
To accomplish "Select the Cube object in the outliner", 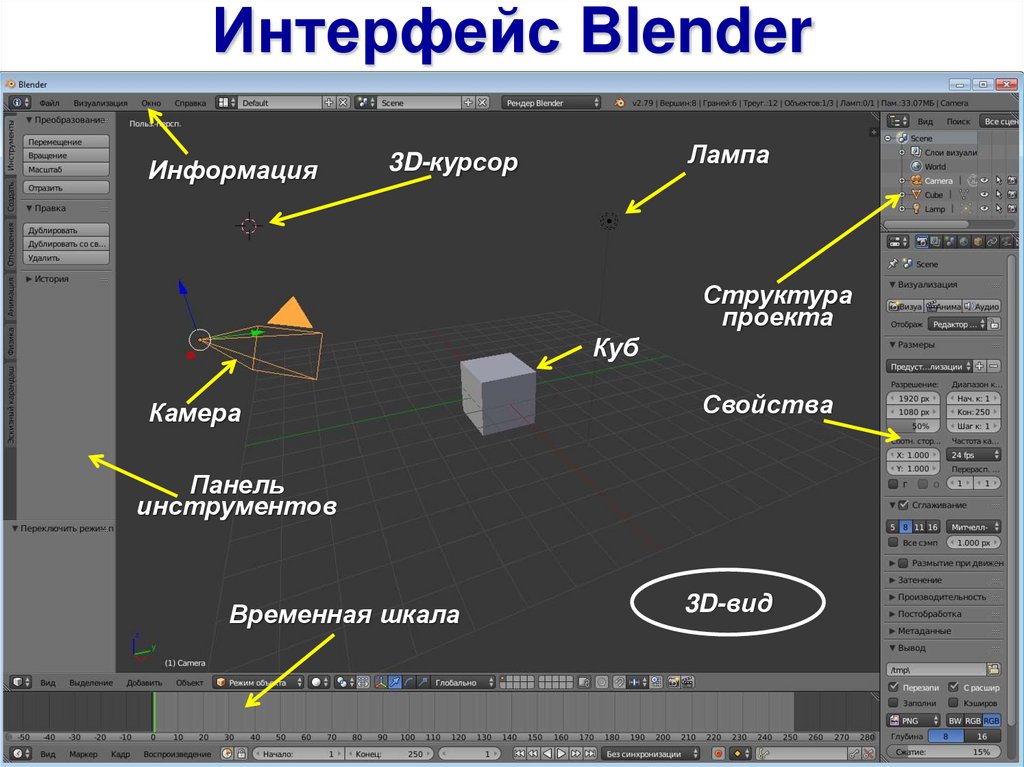I will pos(934,195).
